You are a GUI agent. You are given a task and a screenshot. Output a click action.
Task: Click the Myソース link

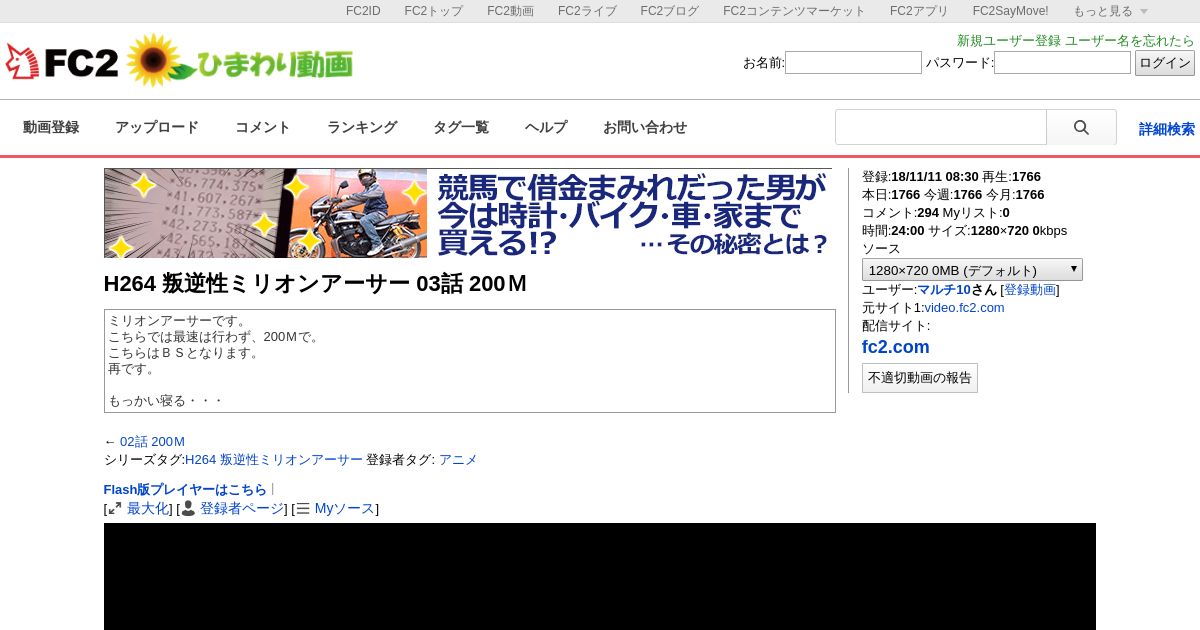coord(345,509)
